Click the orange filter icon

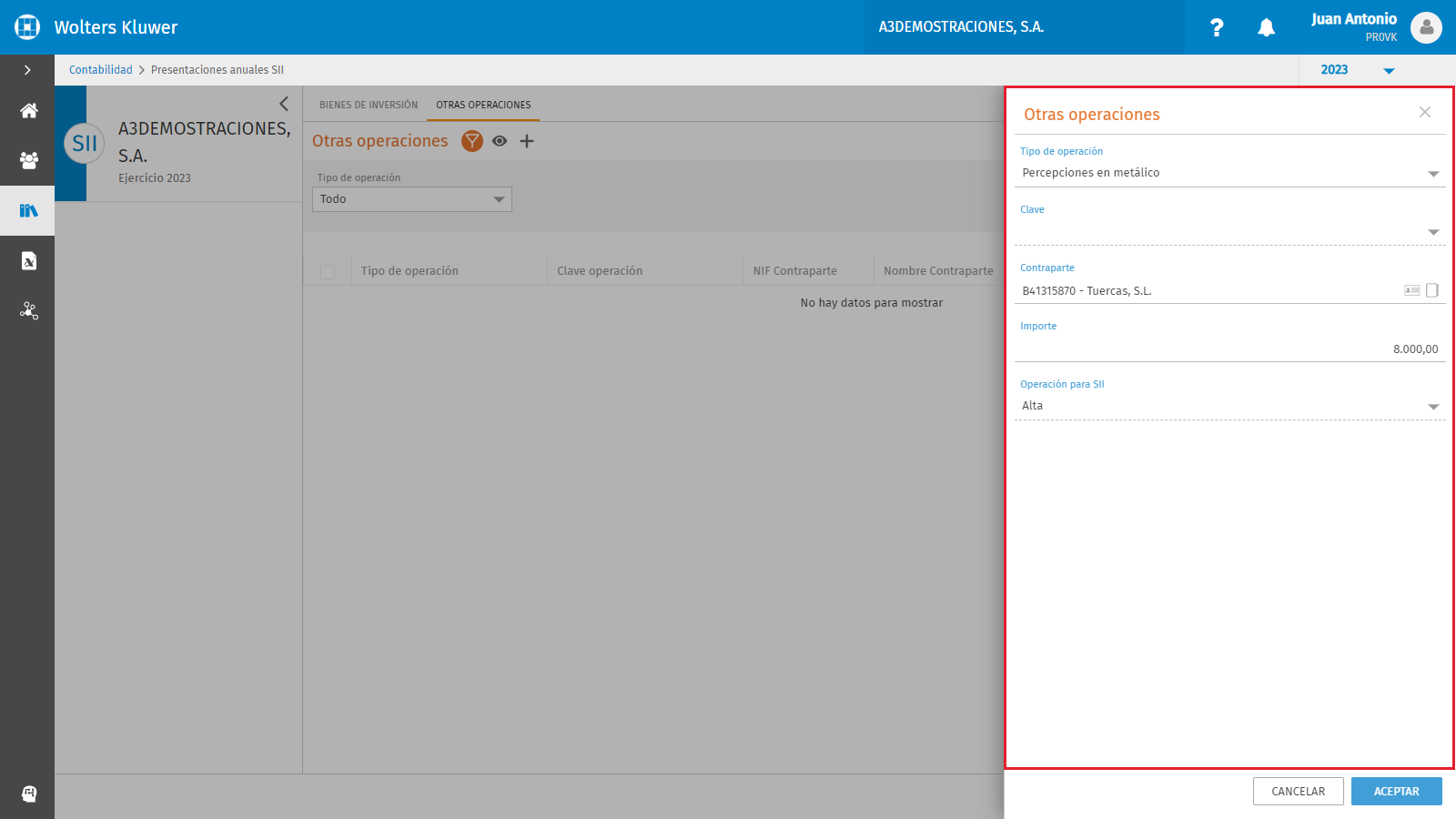471,141
